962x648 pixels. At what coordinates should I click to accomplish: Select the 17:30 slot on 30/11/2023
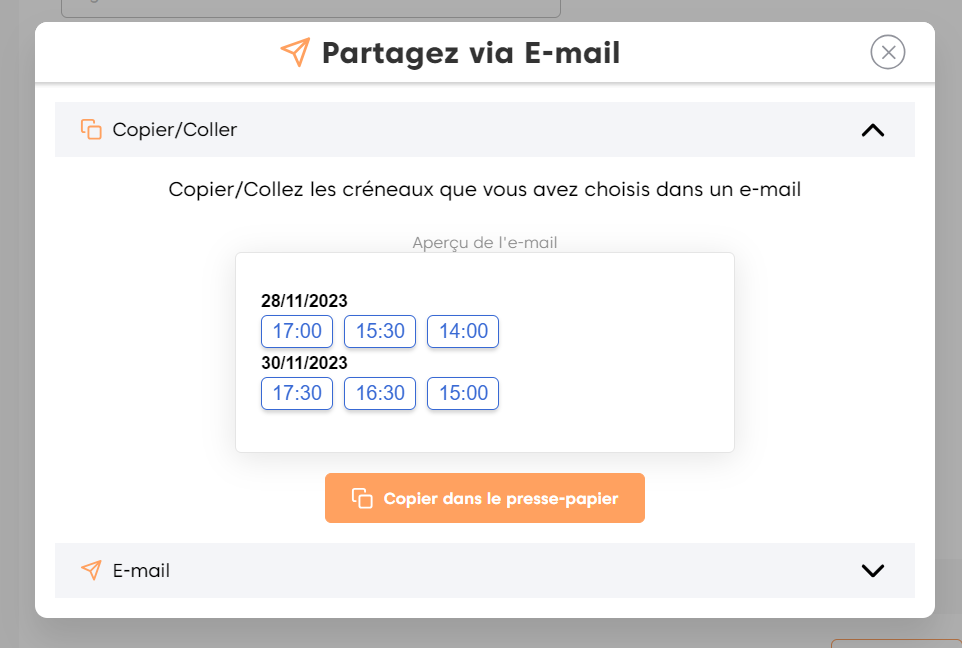297,393
